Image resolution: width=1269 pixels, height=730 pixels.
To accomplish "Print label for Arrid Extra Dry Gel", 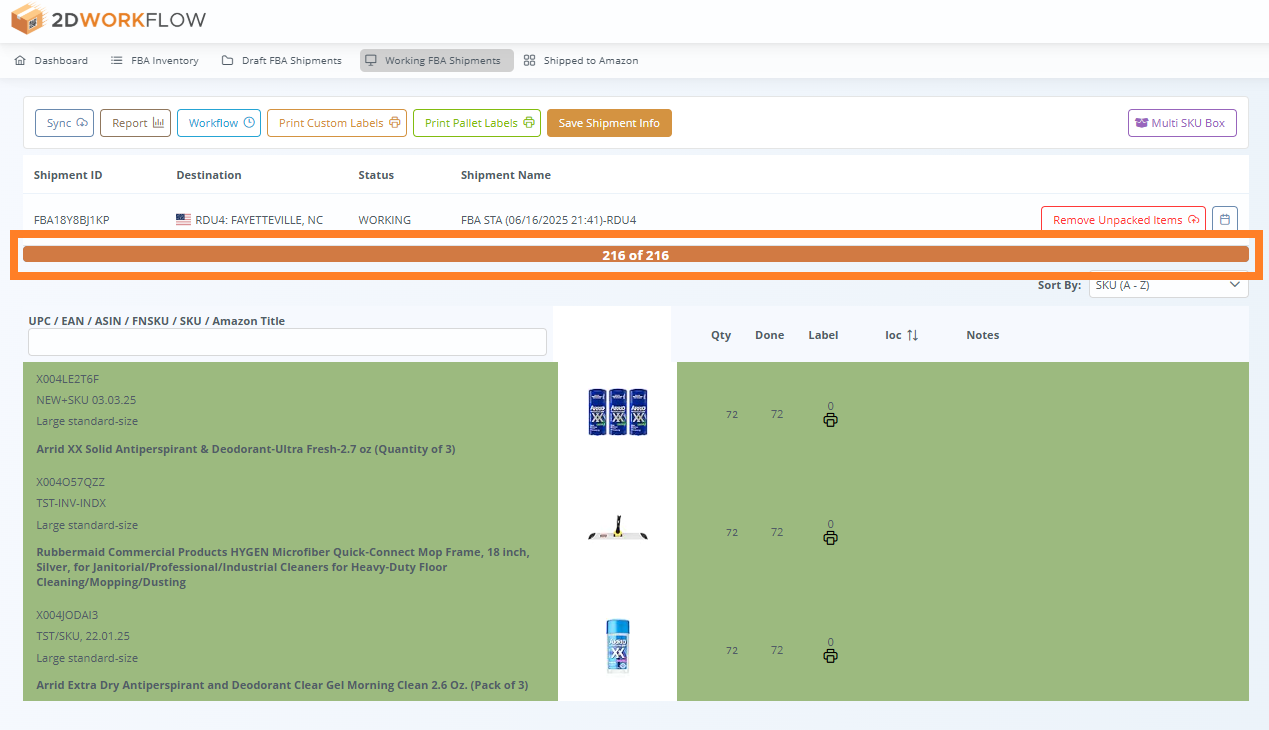I will coord(830,656).
